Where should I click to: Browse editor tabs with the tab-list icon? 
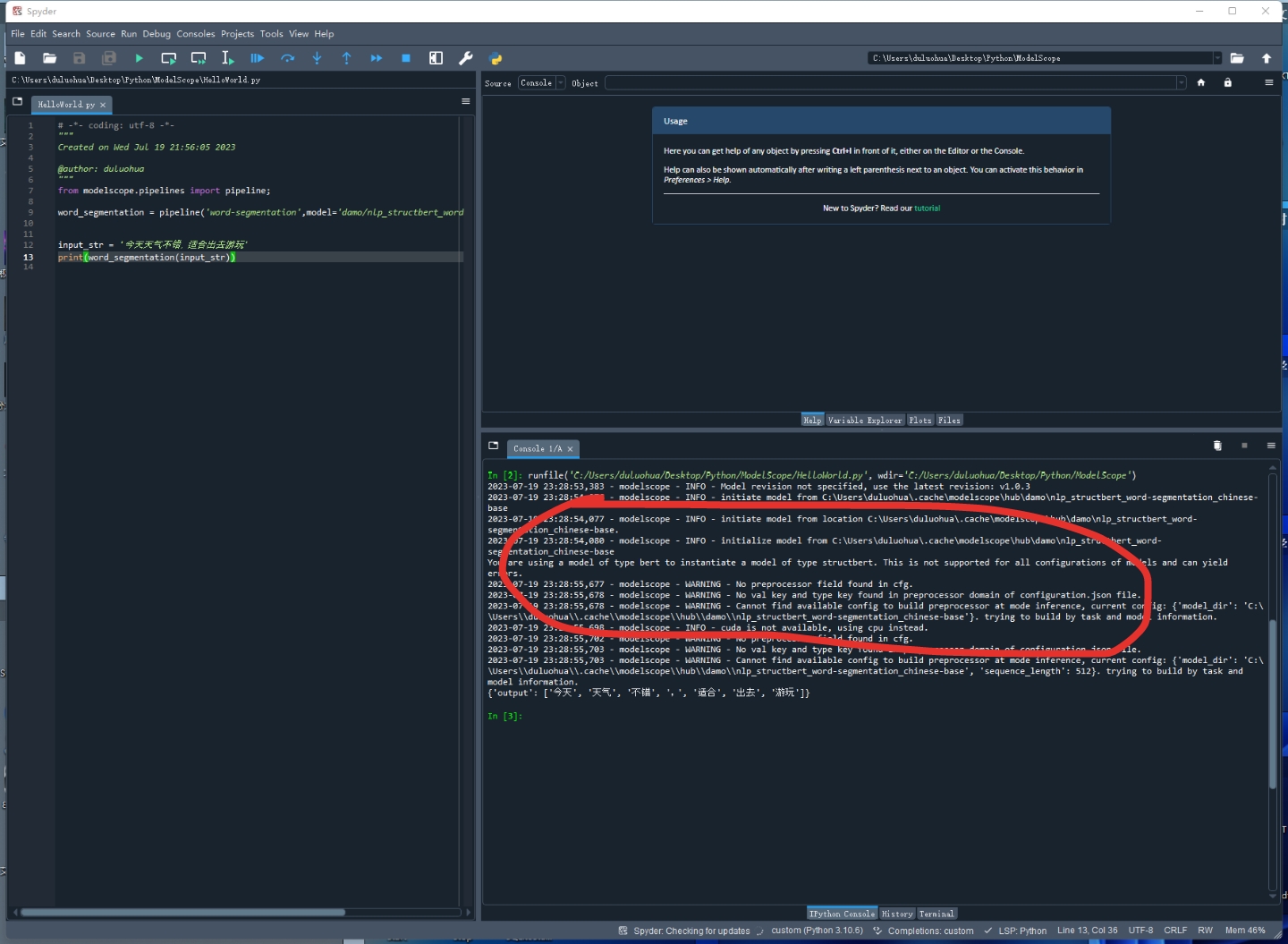pos(17,102)
